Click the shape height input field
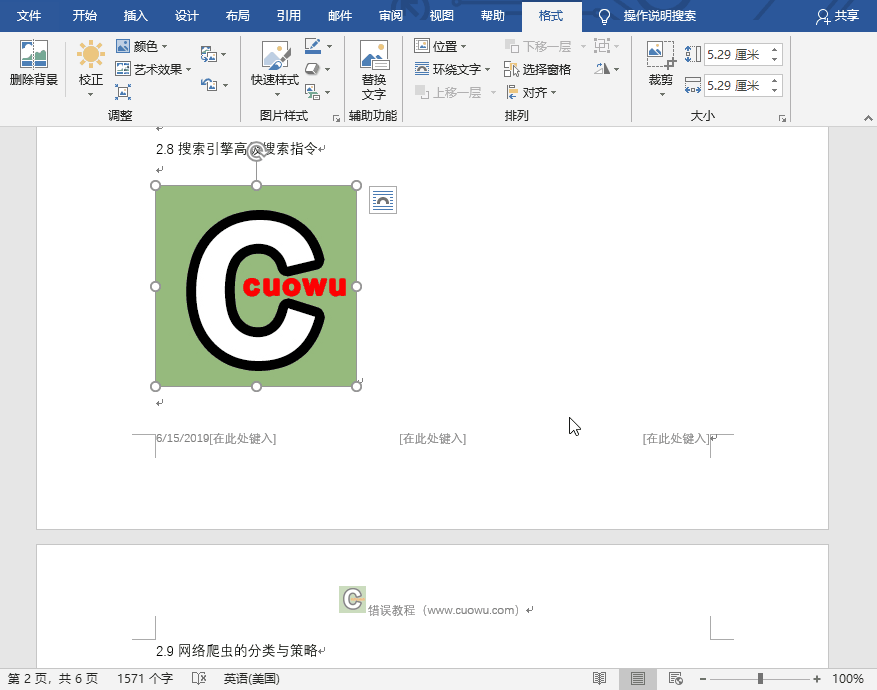 [x=736, y=54]
